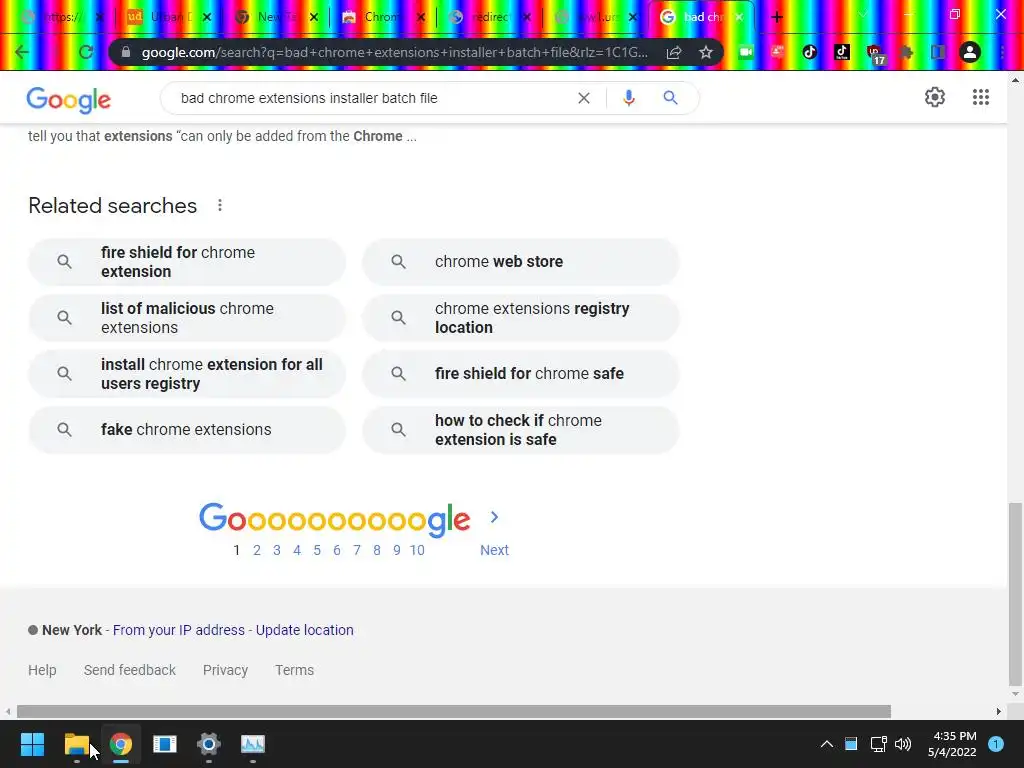Open the Extensions puzzle piece menu
Image resolution: width=1024 pixels, height=768 pixels.
(x=906, y=52)
